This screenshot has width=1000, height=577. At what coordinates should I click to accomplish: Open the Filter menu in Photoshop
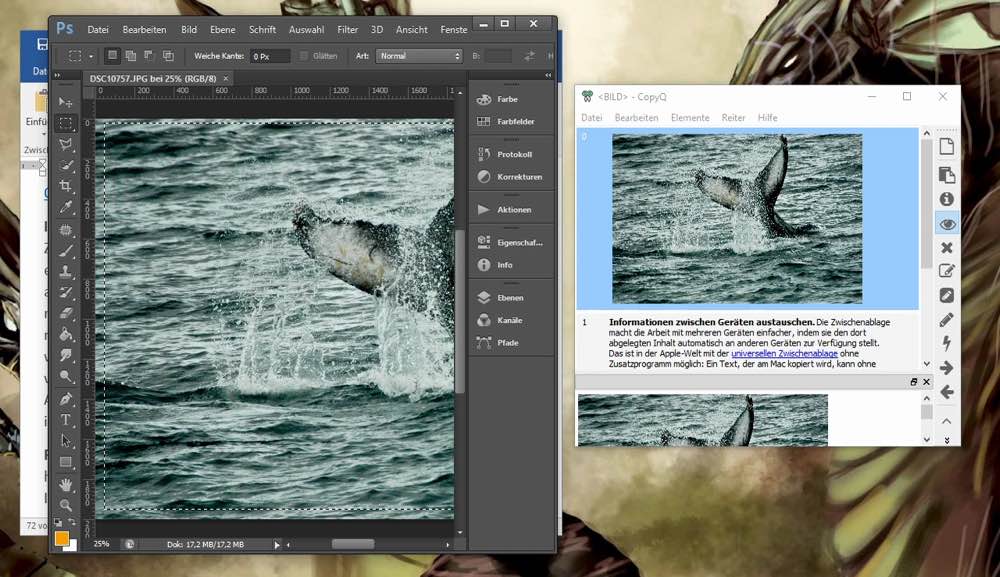coord(347,30)
